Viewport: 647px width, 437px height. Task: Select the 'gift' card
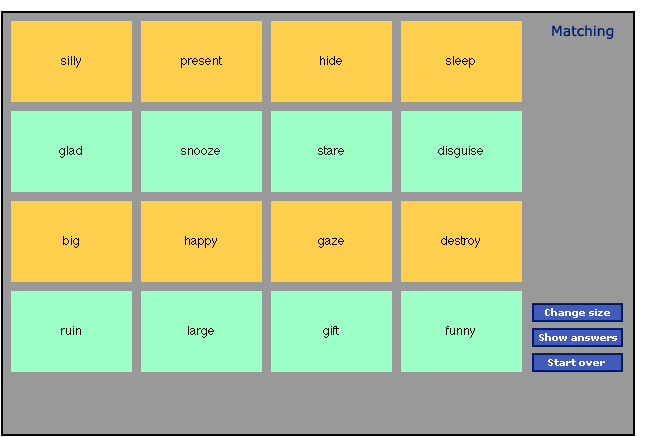(331, 331)
